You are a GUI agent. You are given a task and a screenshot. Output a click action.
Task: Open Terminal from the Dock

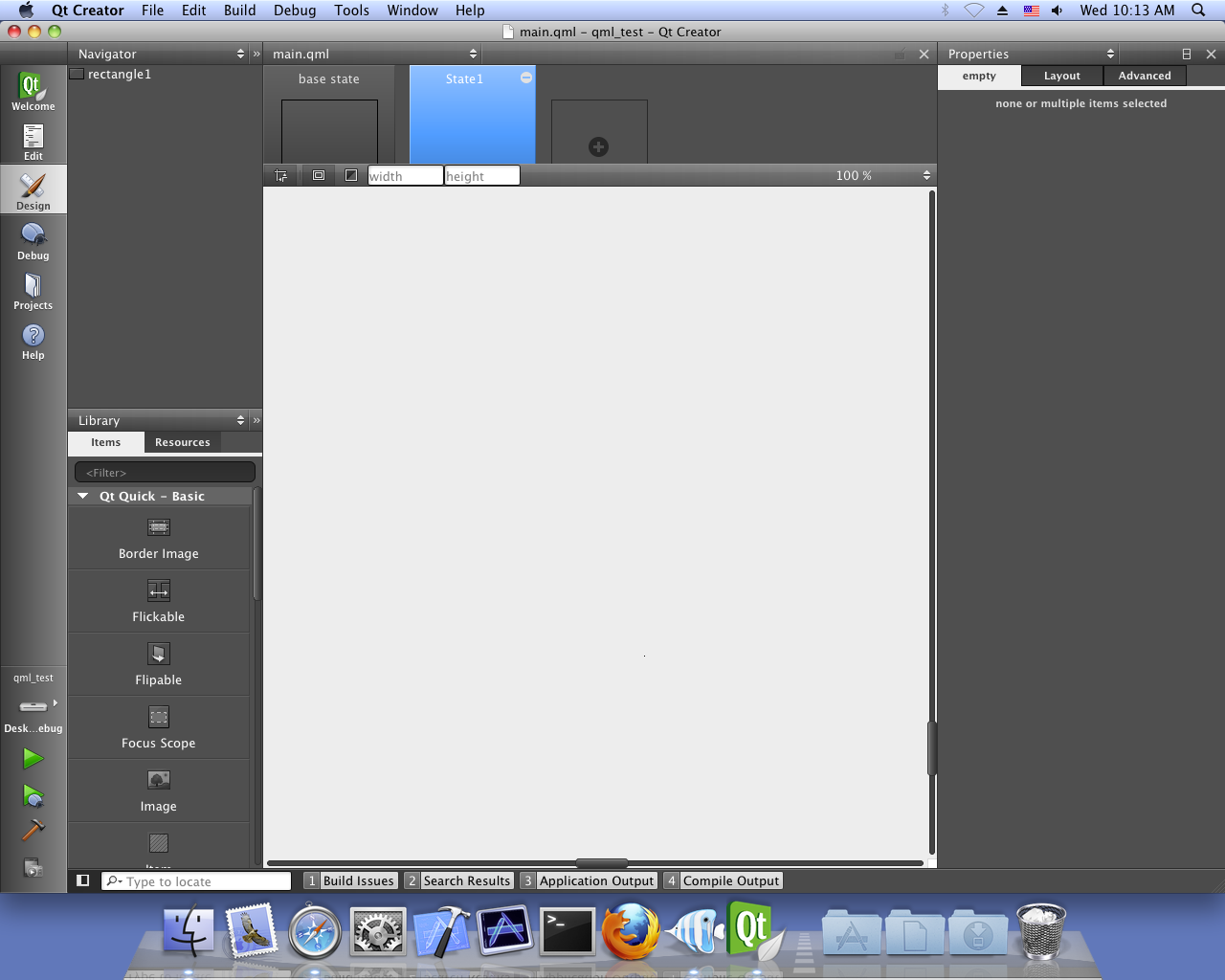coord(568,931)
